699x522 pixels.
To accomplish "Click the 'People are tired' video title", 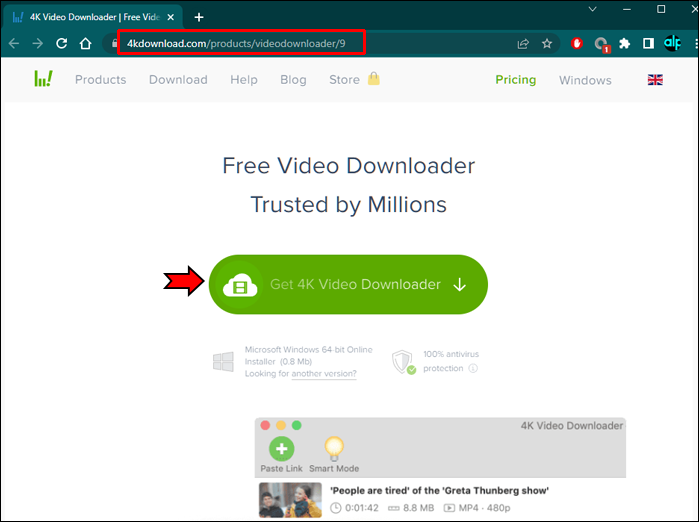I will [x=439, y=490].
